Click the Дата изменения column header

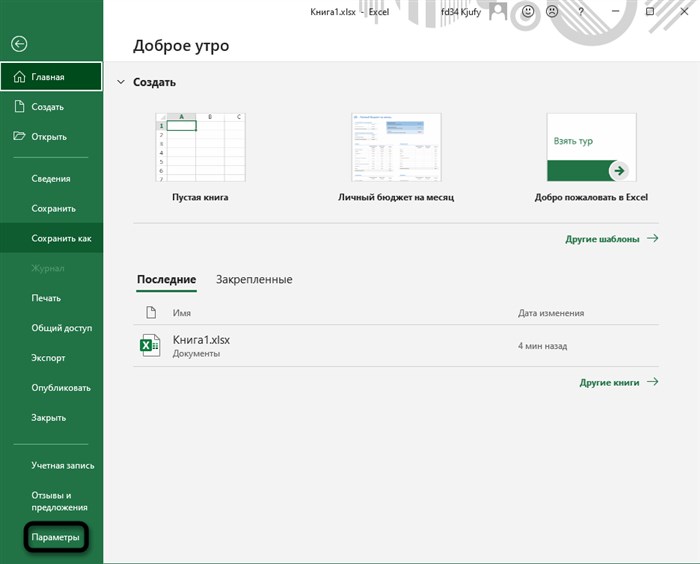tap(551, 313)
